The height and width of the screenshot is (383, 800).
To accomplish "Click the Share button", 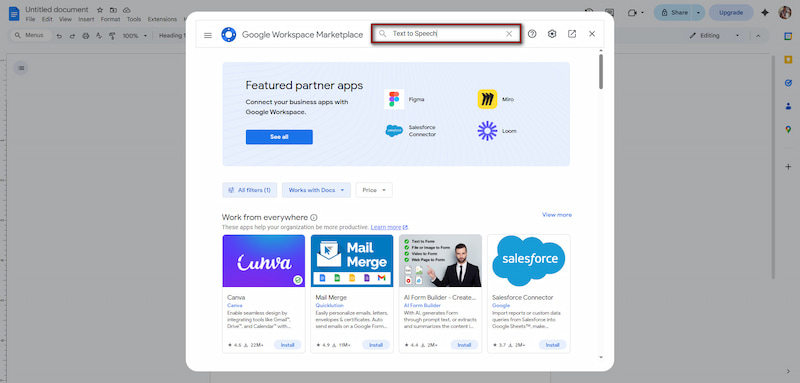I will click(673, 13).
